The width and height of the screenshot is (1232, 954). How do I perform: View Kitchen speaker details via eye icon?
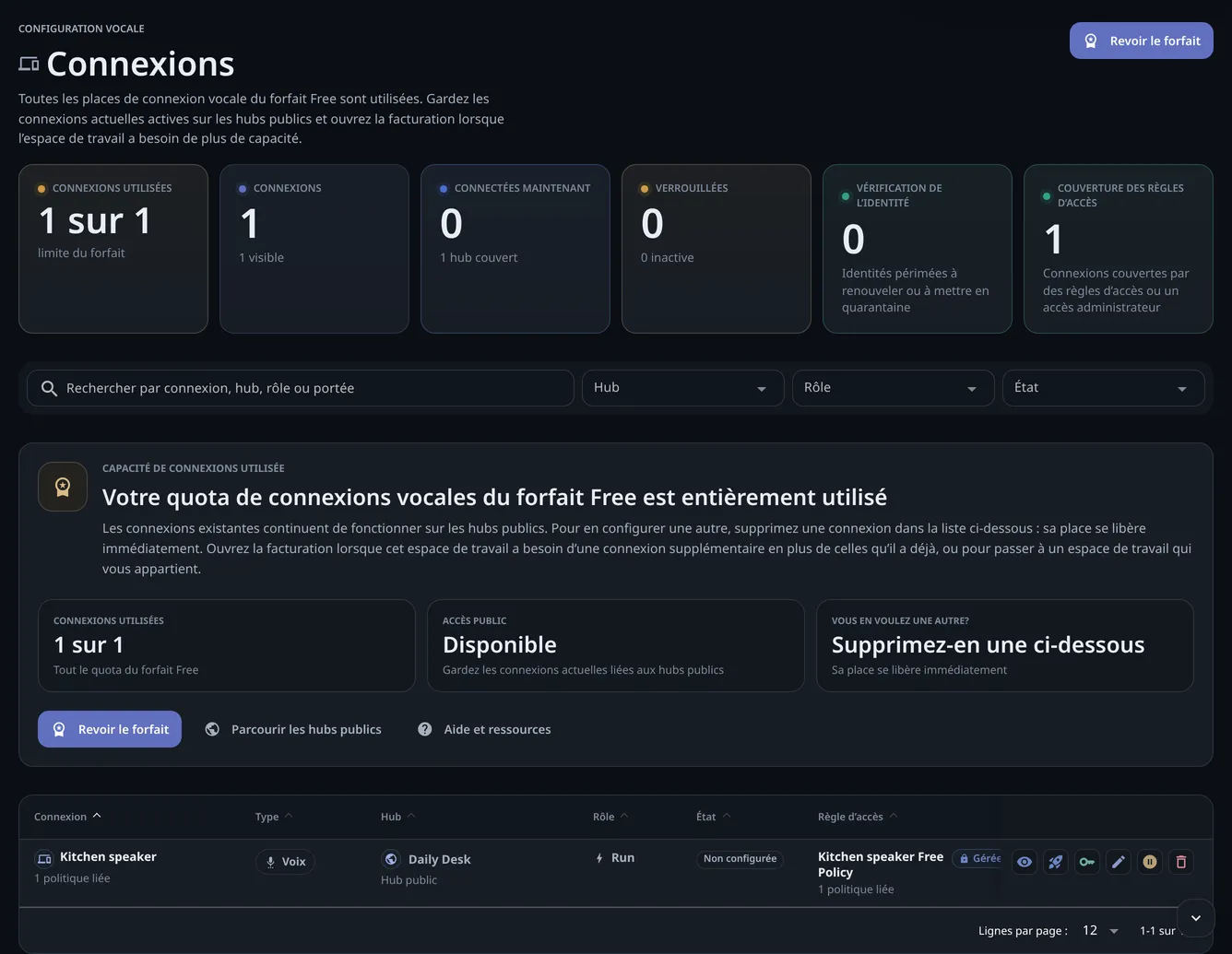tap(1025, 862)
